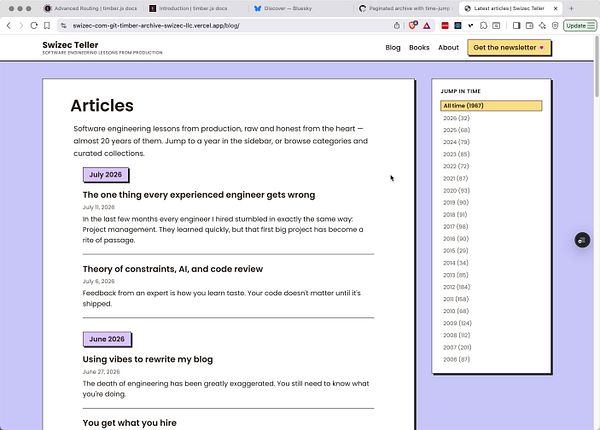Open the hamburger menu next to Update

[591, 26]
